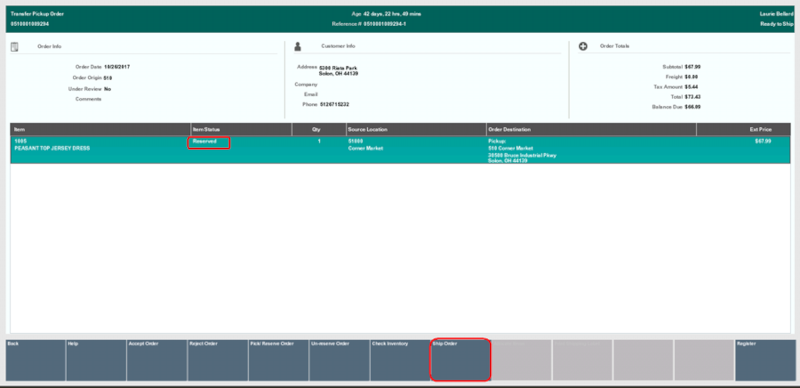Click the Ready to Ship status text
800x388 pixels.
[777, 24]
